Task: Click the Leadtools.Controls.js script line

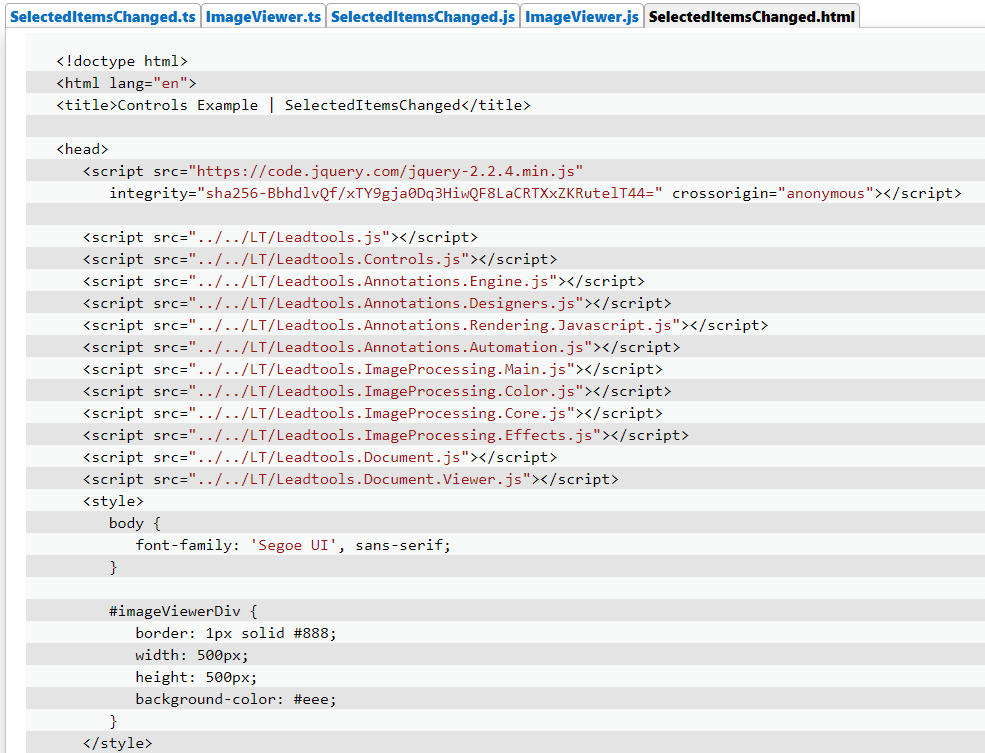Action: tap(320, 259)
